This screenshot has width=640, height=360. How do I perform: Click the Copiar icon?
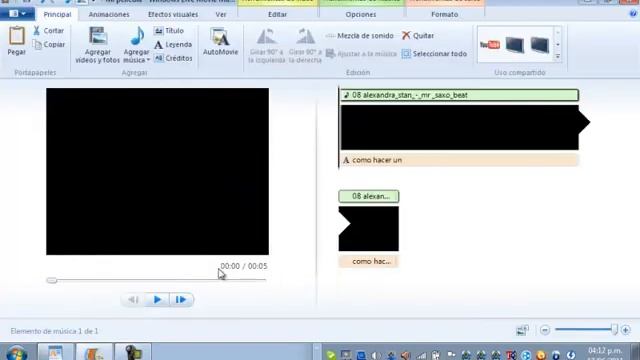pyautogui.click(x=37, y=44)
